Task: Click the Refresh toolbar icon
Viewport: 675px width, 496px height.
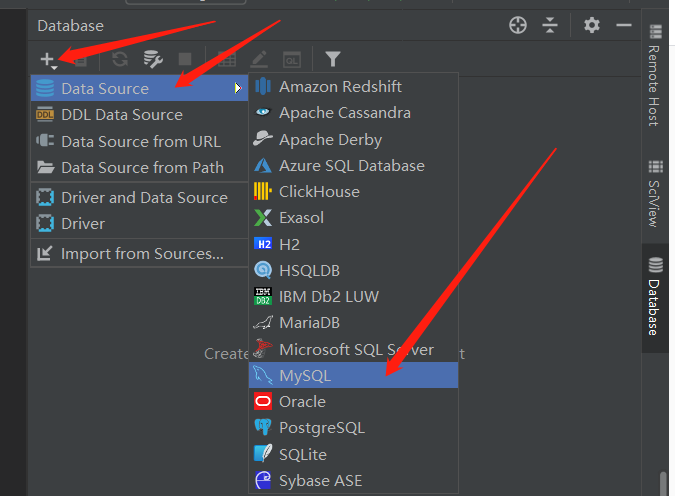Action: [x=120, y=59]
